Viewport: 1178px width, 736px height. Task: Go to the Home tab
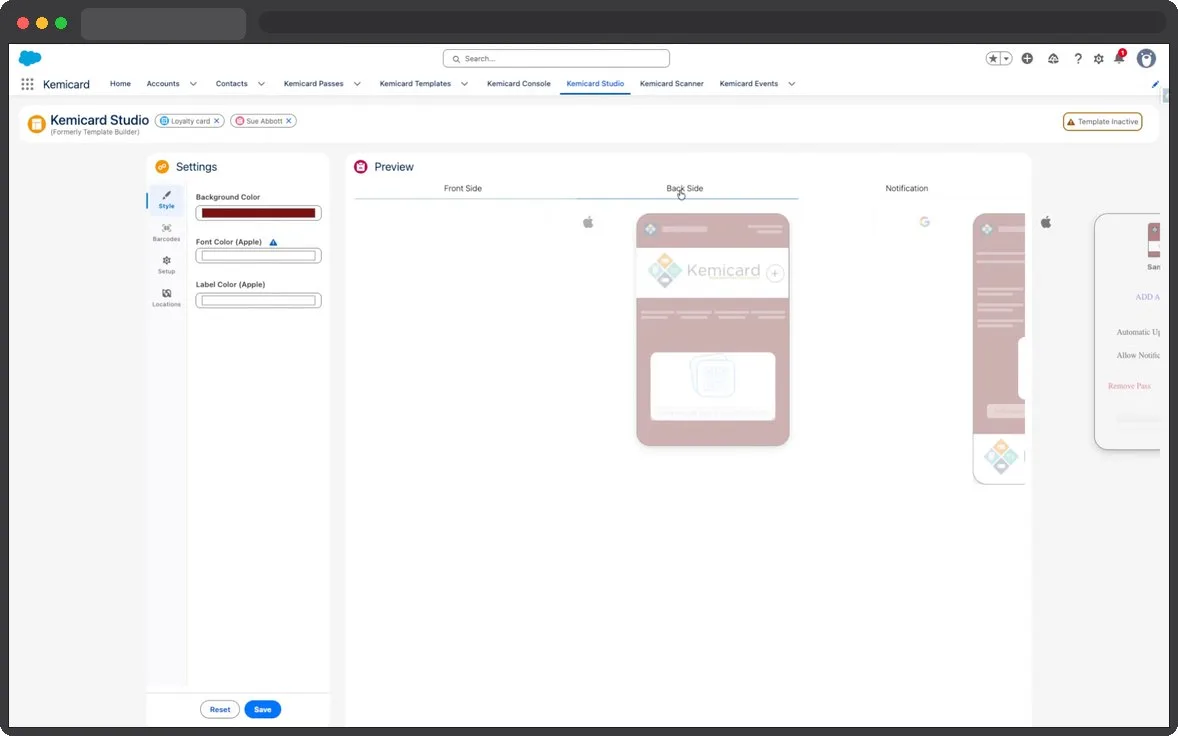(120, 83)
